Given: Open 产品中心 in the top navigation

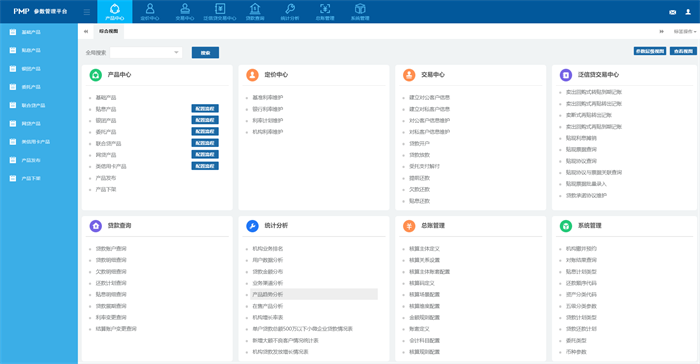Looking at the screenshot, I should pyautogui.click(x=115, y=12).
